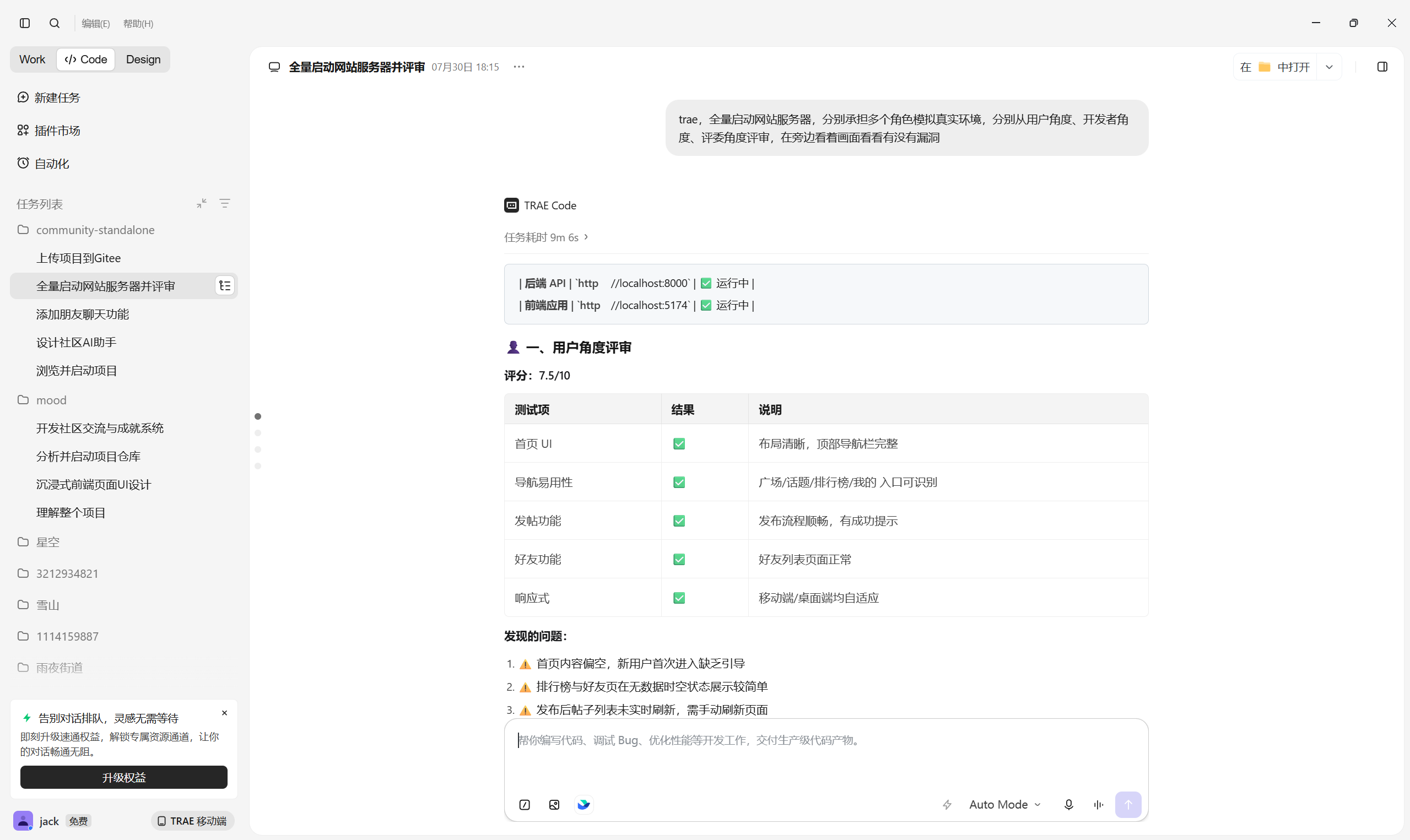Open the Auto Mode dropdown
This screenshot has width=1410, height=840.
pos(1004,805)
